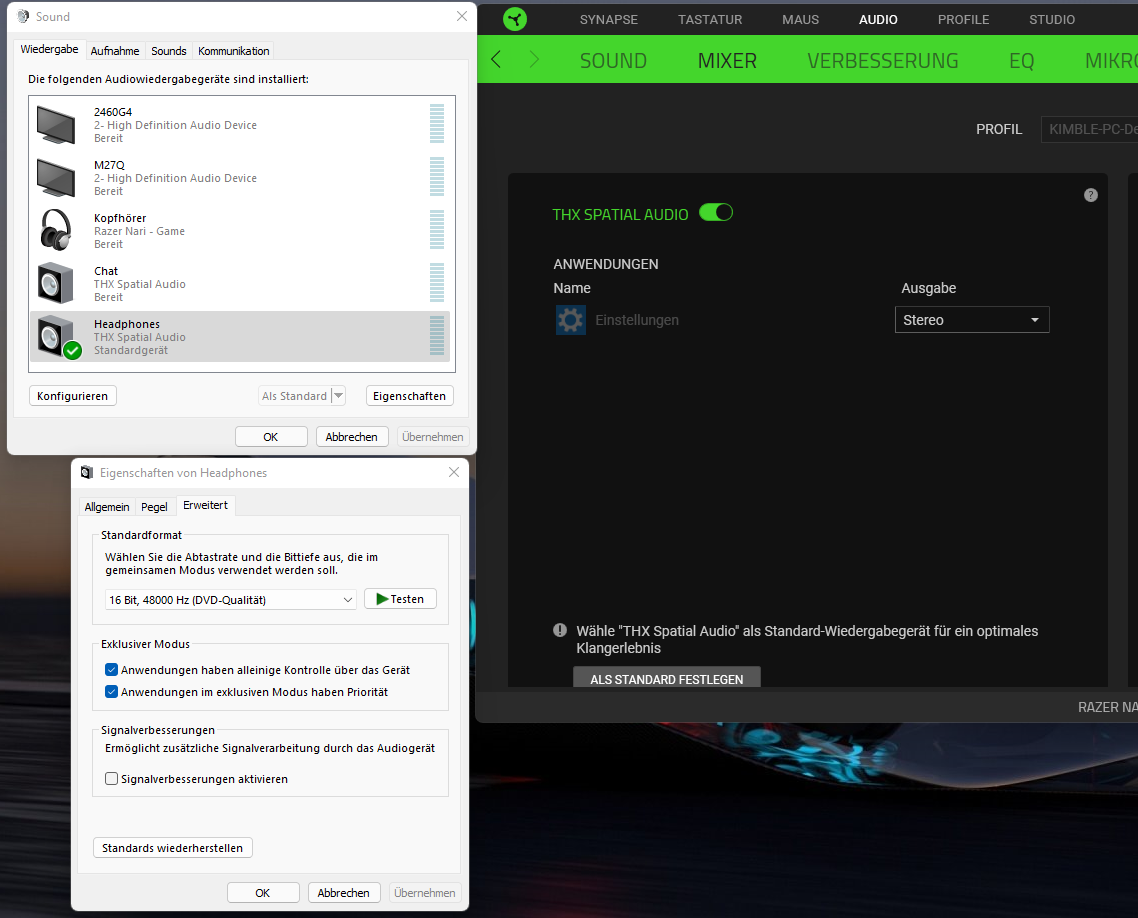Select the M27Q playback device text
This screenshot has height=918, width=1138.
(x=175, y=178)
